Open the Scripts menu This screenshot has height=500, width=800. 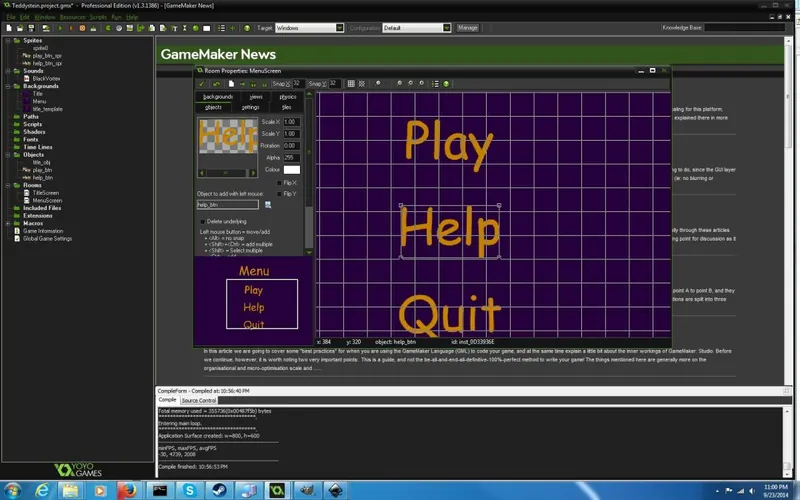tap(98, 17)
